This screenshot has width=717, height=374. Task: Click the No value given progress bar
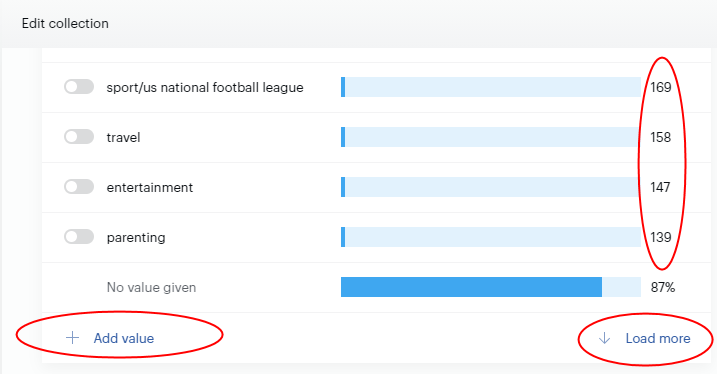tap(491, 287)
